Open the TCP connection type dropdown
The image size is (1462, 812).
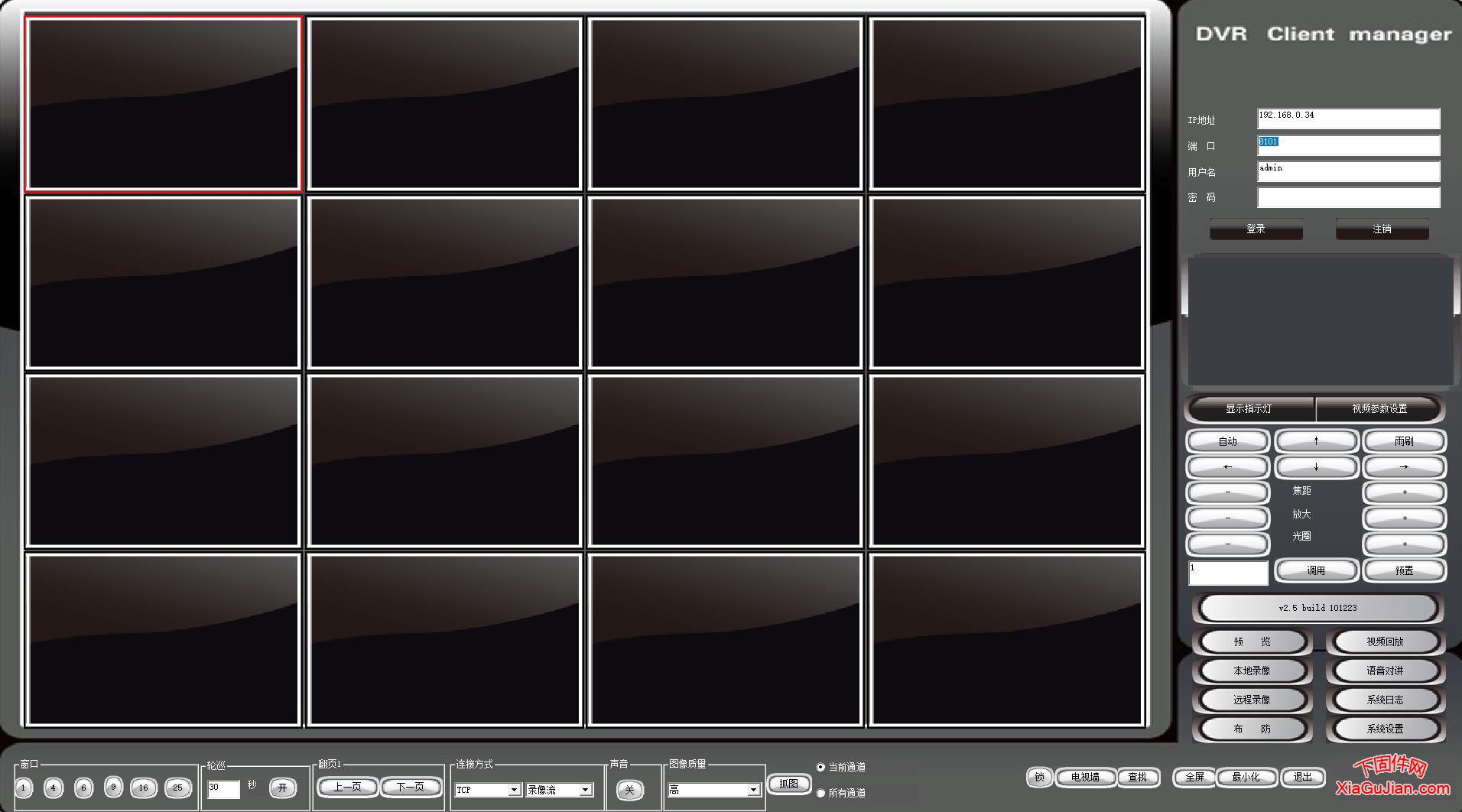coord(514,790)
